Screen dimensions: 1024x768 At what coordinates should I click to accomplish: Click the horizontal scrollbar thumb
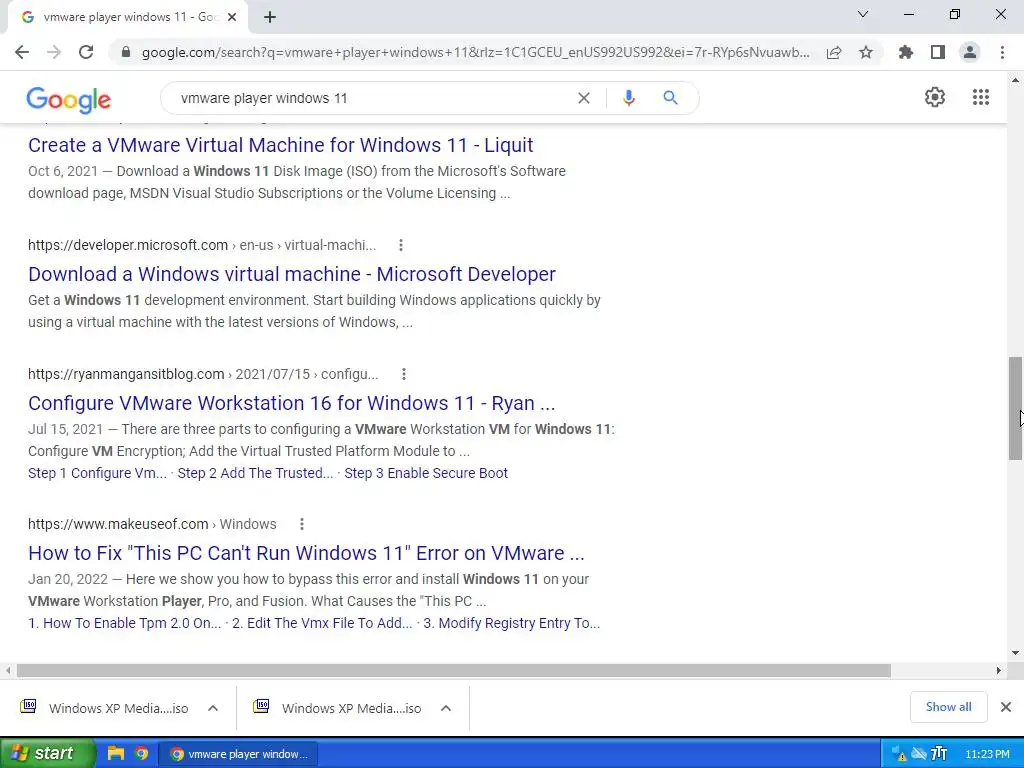(454, 671)
